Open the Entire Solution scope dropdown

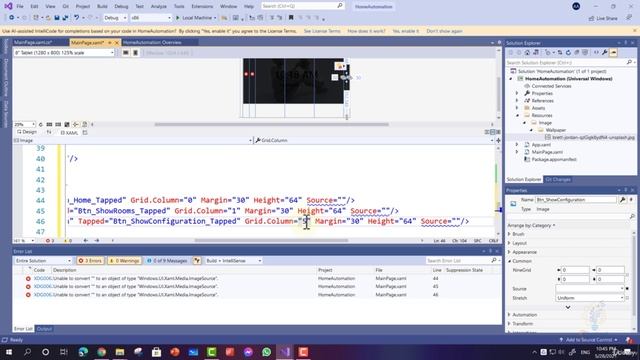(x=43, y=260)
